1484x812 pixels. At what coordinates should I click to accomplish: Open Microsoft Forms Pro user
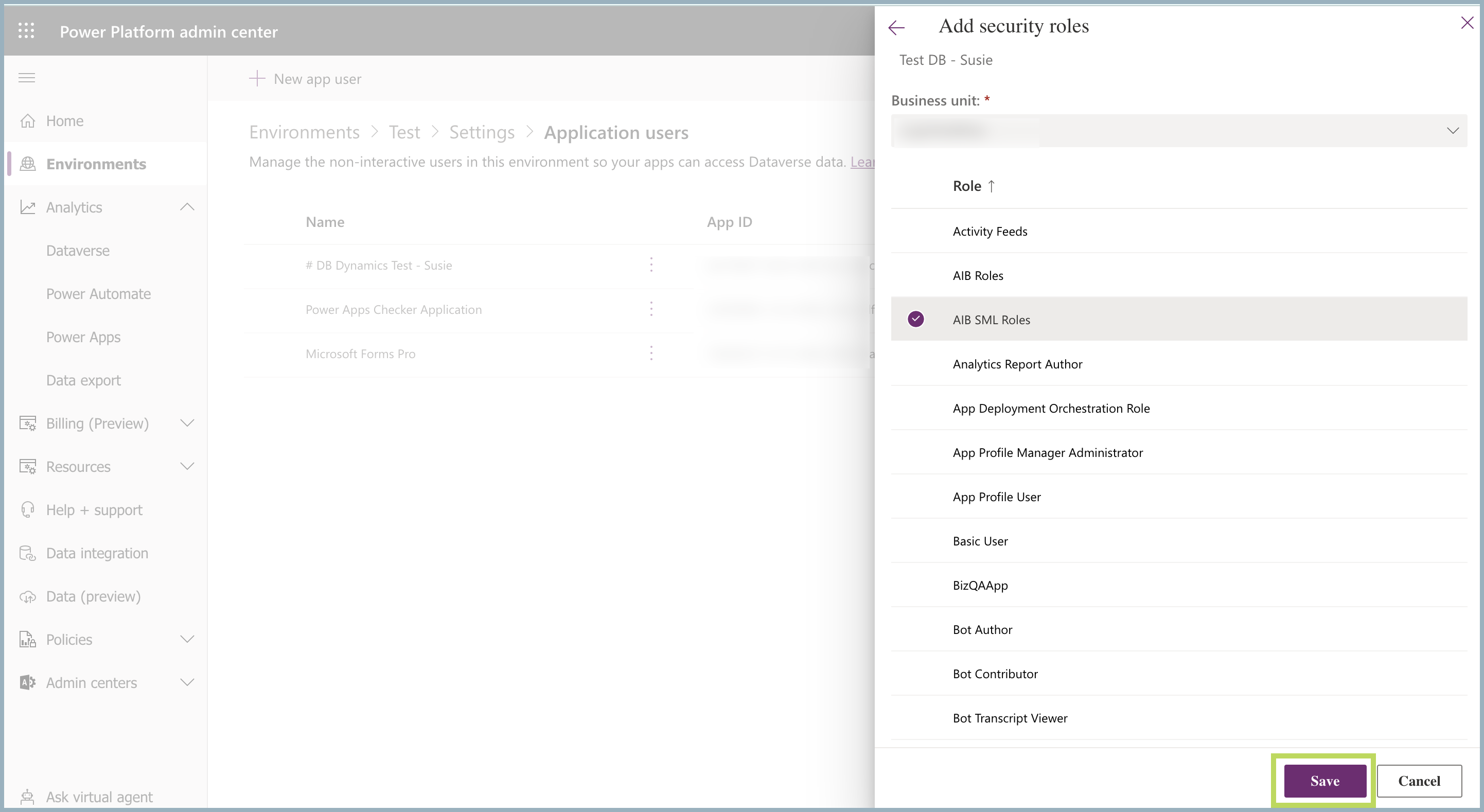pyautogui.click(x=360, y=354)
